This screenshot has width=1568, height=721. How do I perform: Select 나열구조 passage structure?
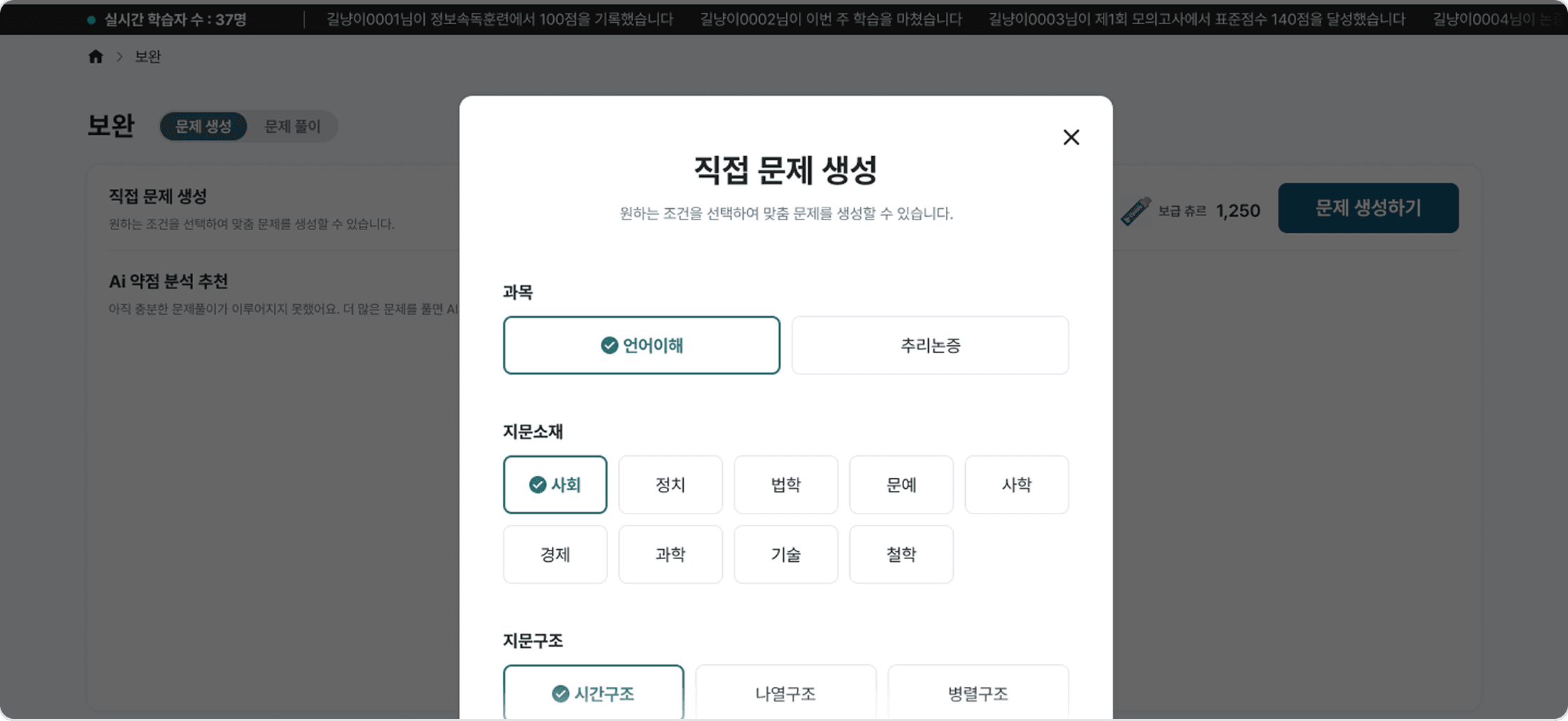(785, 693)
